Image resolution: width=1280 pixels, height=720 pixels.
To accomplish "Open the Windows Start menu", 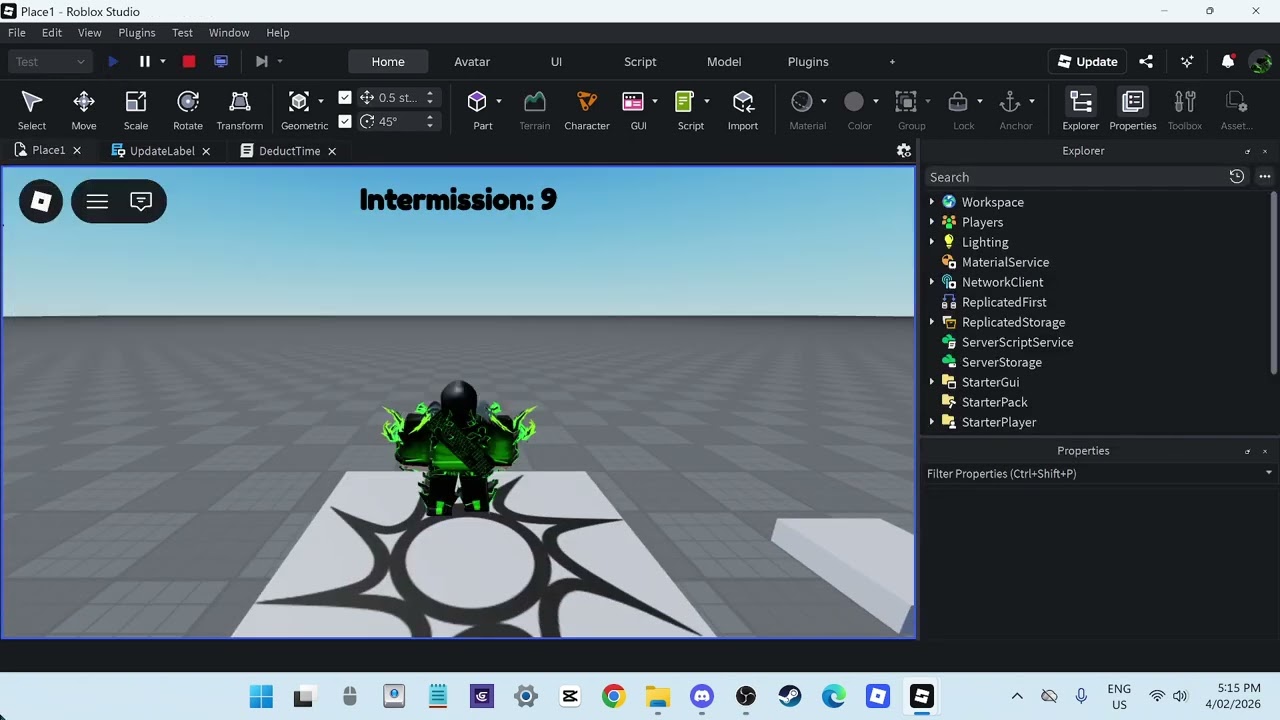I will [x=261, y=696].
